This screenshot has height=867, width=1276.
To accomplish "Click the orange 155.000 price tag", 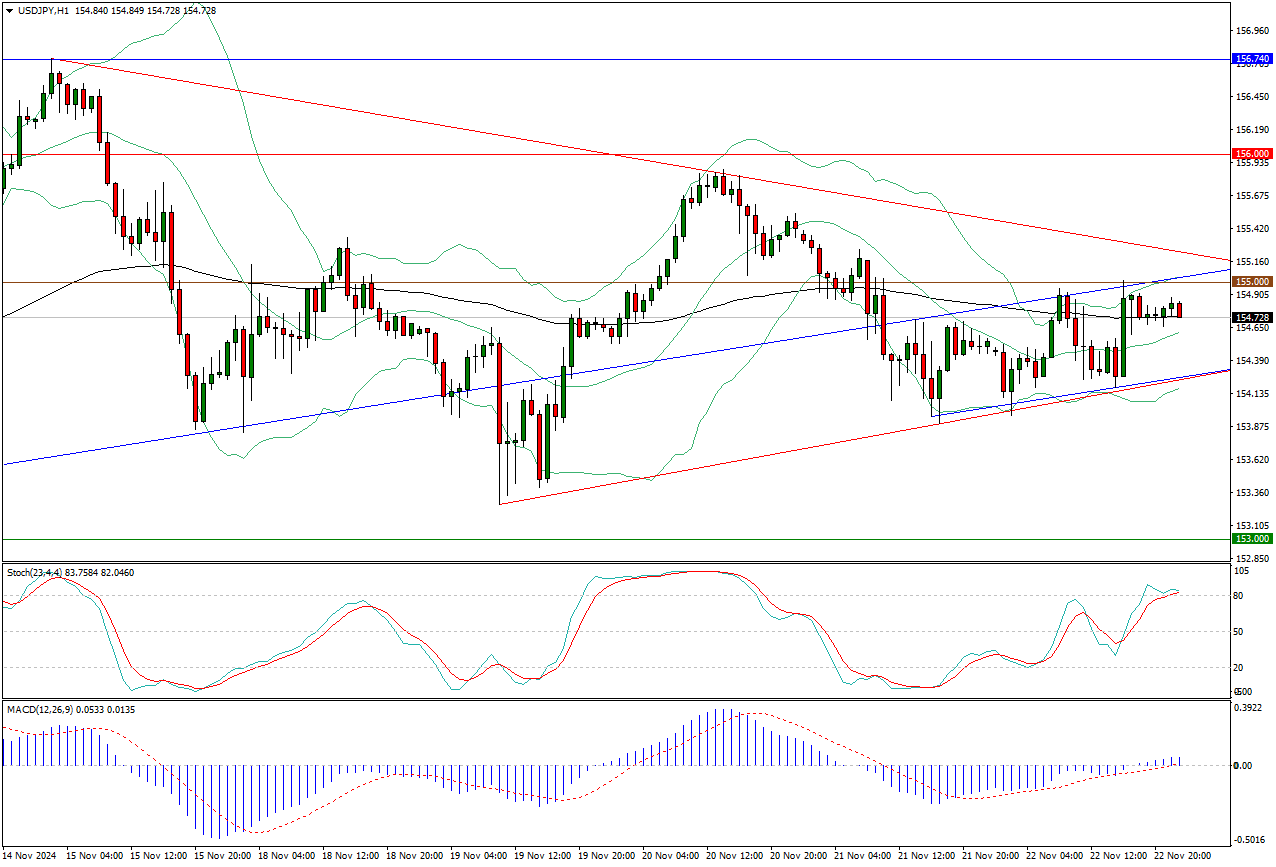I will coord(1252,282).
